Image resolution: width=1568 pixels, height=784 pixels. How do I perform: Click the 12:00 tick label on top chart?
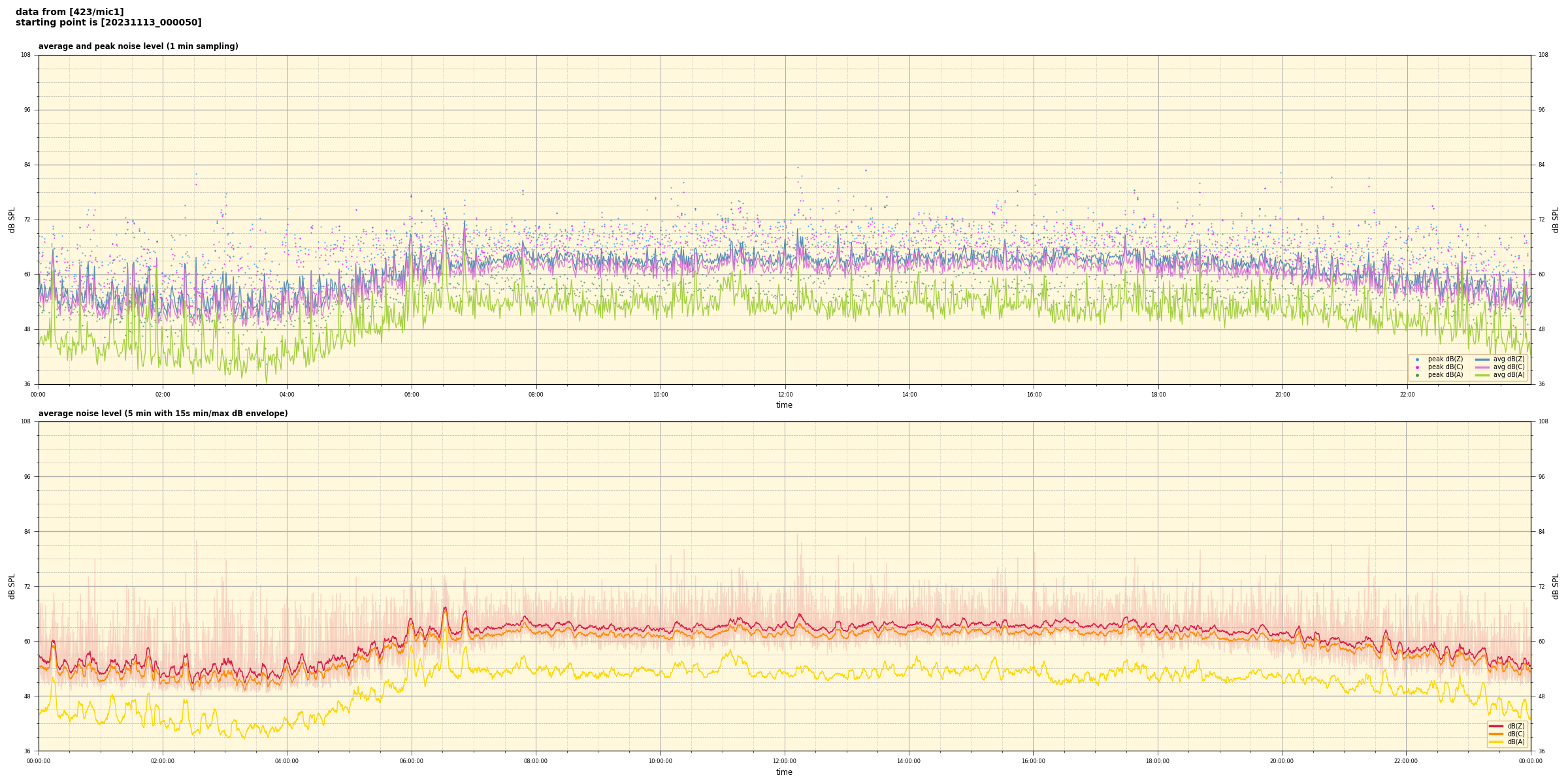coord(785,395)
